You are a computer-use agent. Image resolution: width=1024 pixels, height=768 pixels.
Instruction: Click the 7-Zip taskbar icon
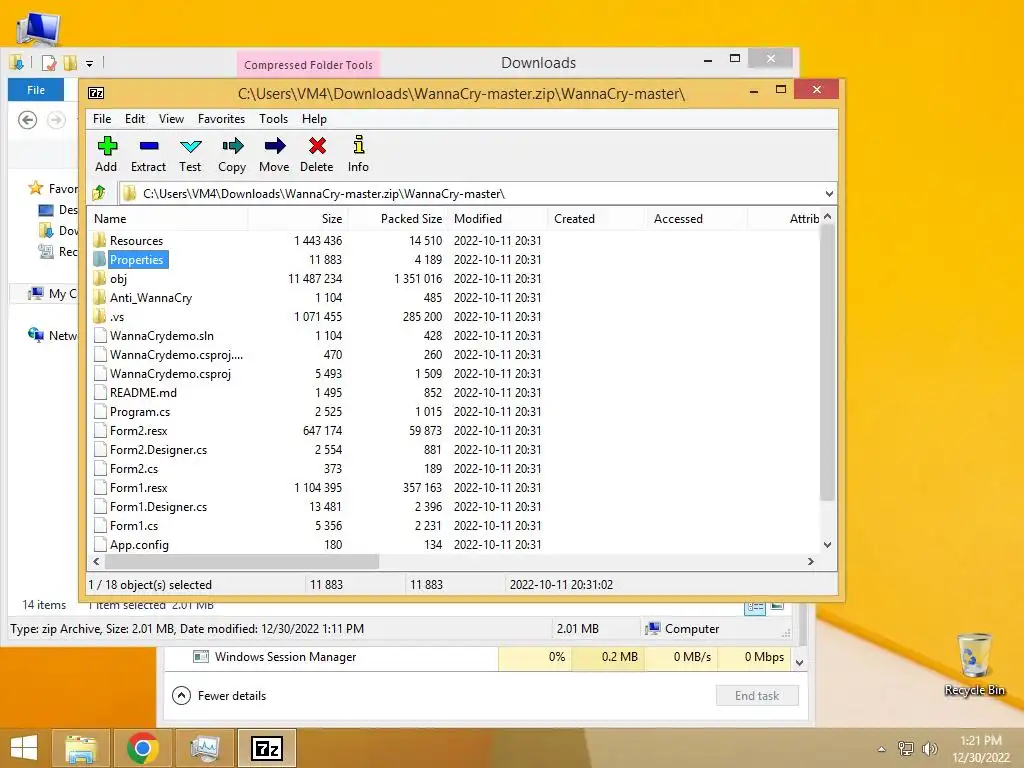tap(266, 748)
